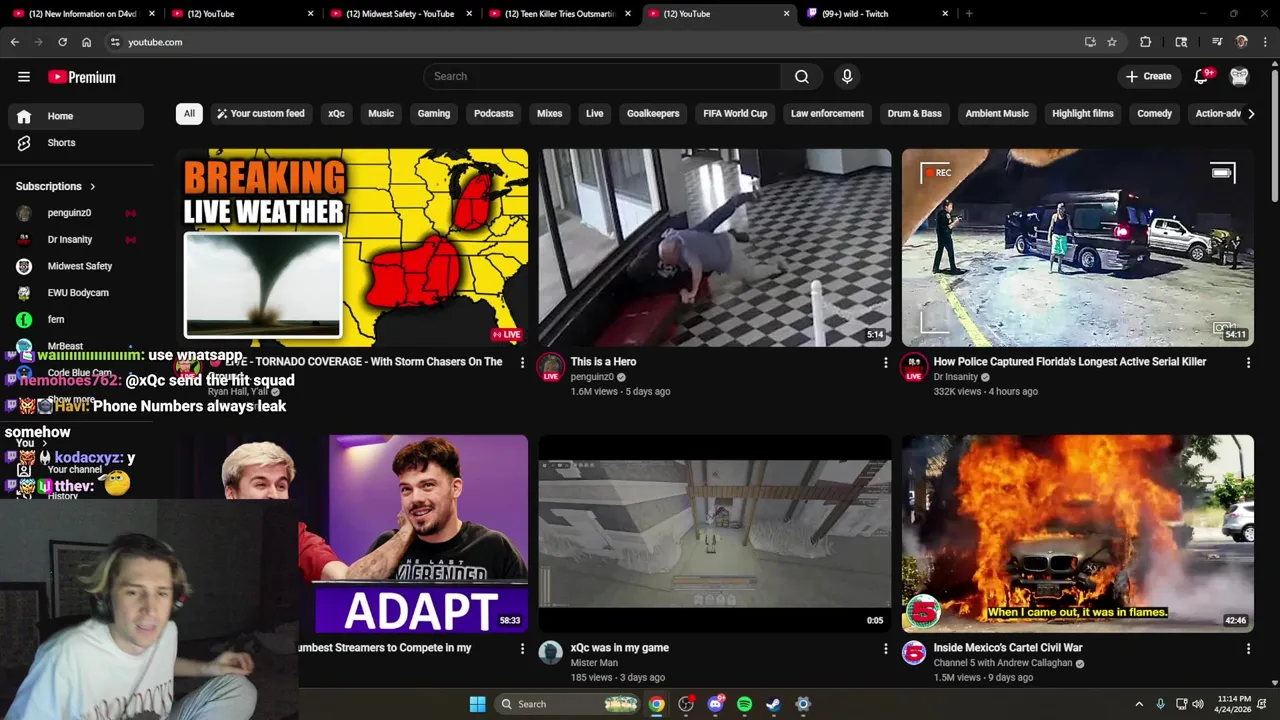Open the Settings gear in taskbar
The height and width of the screenshot is (720, 1280).
click(x=802, y=704)
